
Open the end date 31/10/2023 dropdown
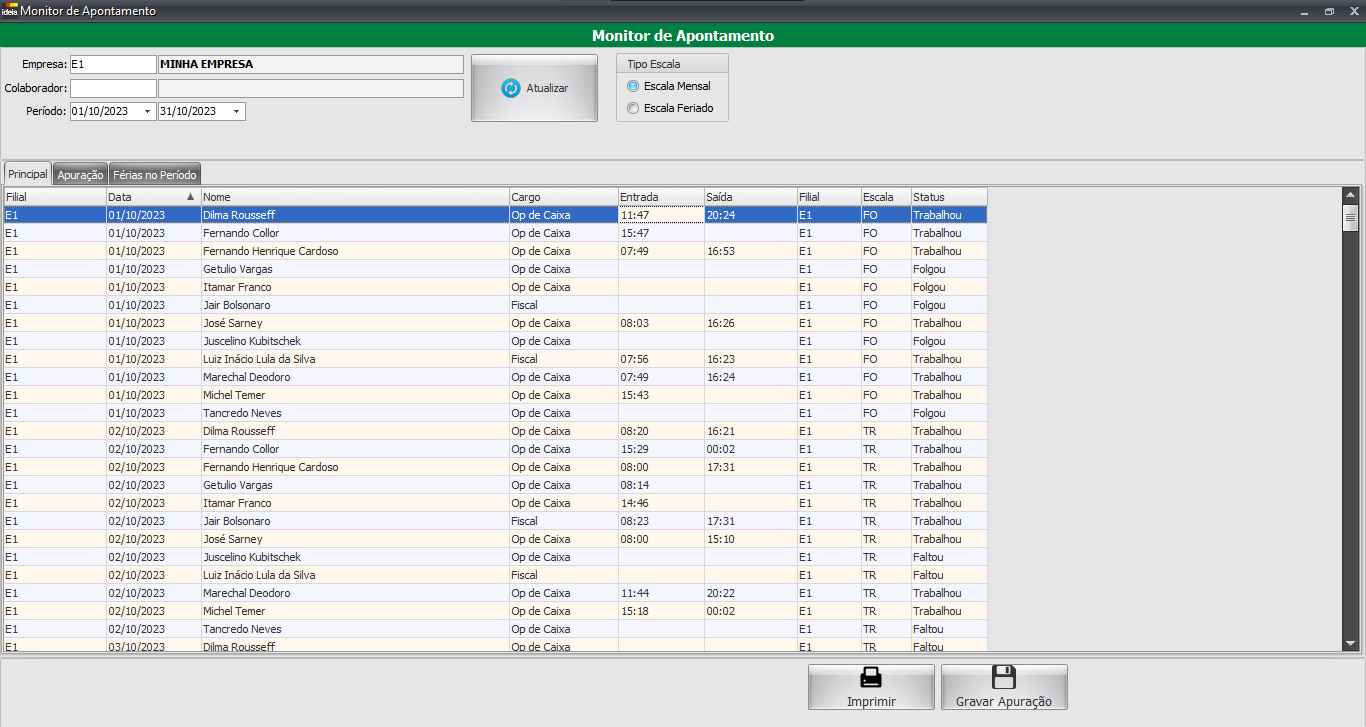click(237, 112)
